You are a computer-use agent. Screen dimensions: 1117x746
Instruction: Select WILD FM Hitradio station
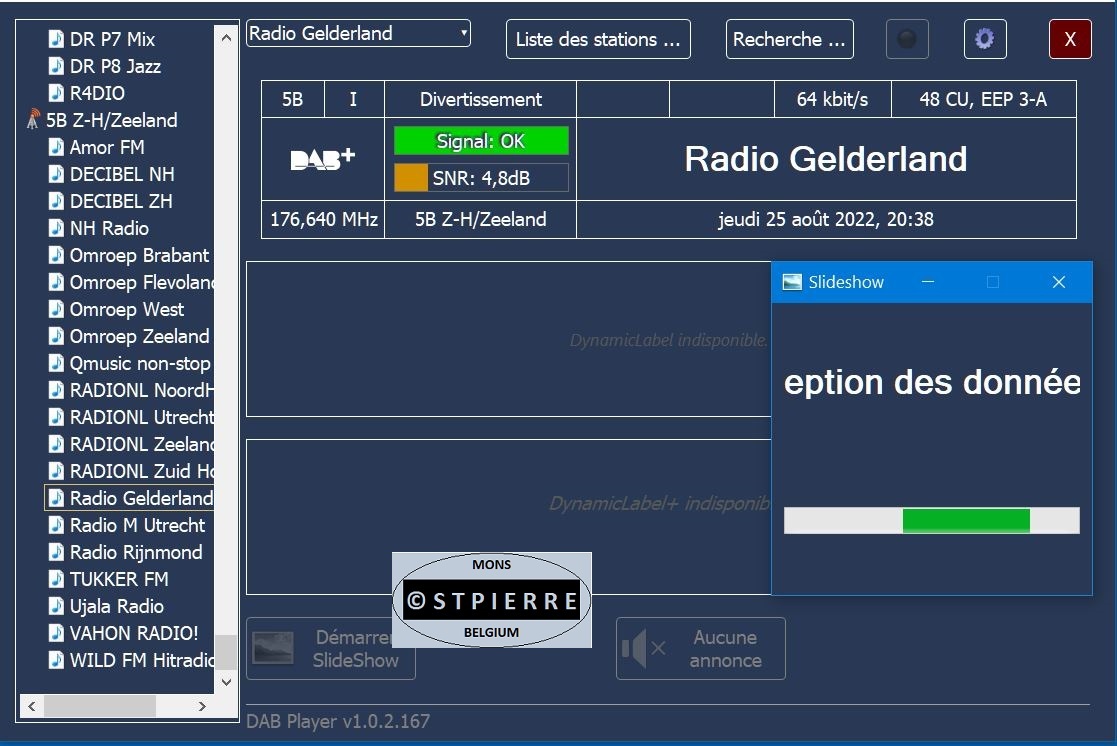click(x=141, y=660)
